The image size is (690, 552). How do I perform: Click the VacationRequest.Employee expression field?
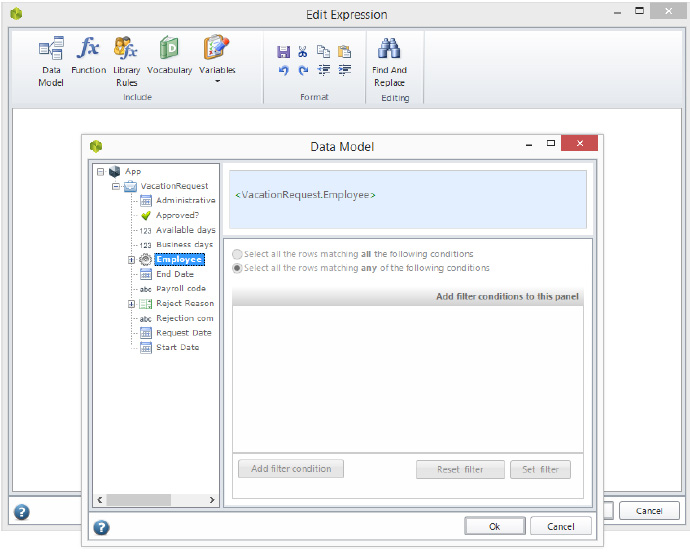407,199
